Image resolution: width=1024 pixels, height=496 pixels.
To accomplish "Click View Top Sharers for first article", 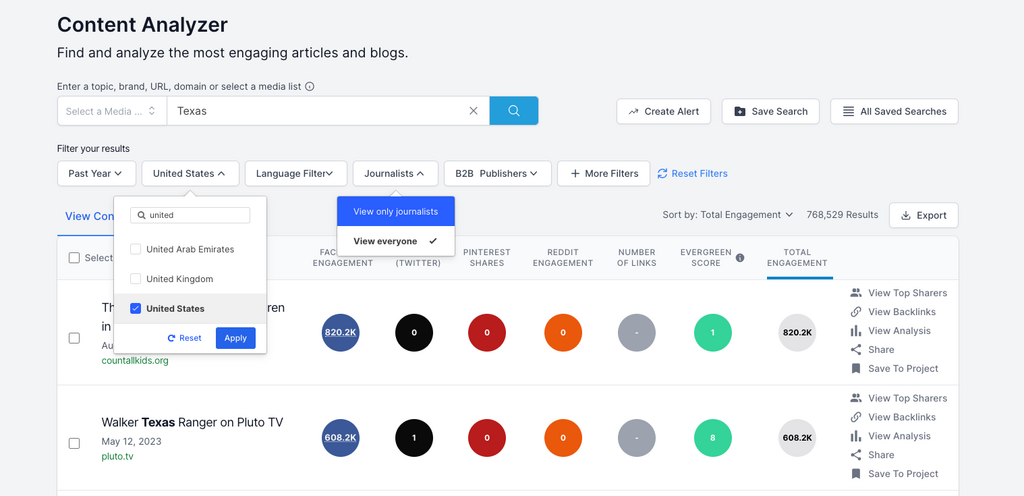I will pyautogui.click(x=906, y=293).
